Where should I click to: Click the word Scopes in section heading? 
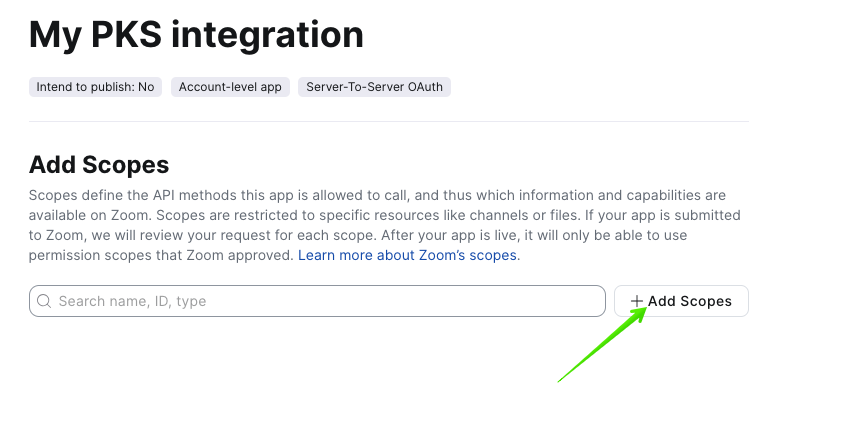coord(128,165)
